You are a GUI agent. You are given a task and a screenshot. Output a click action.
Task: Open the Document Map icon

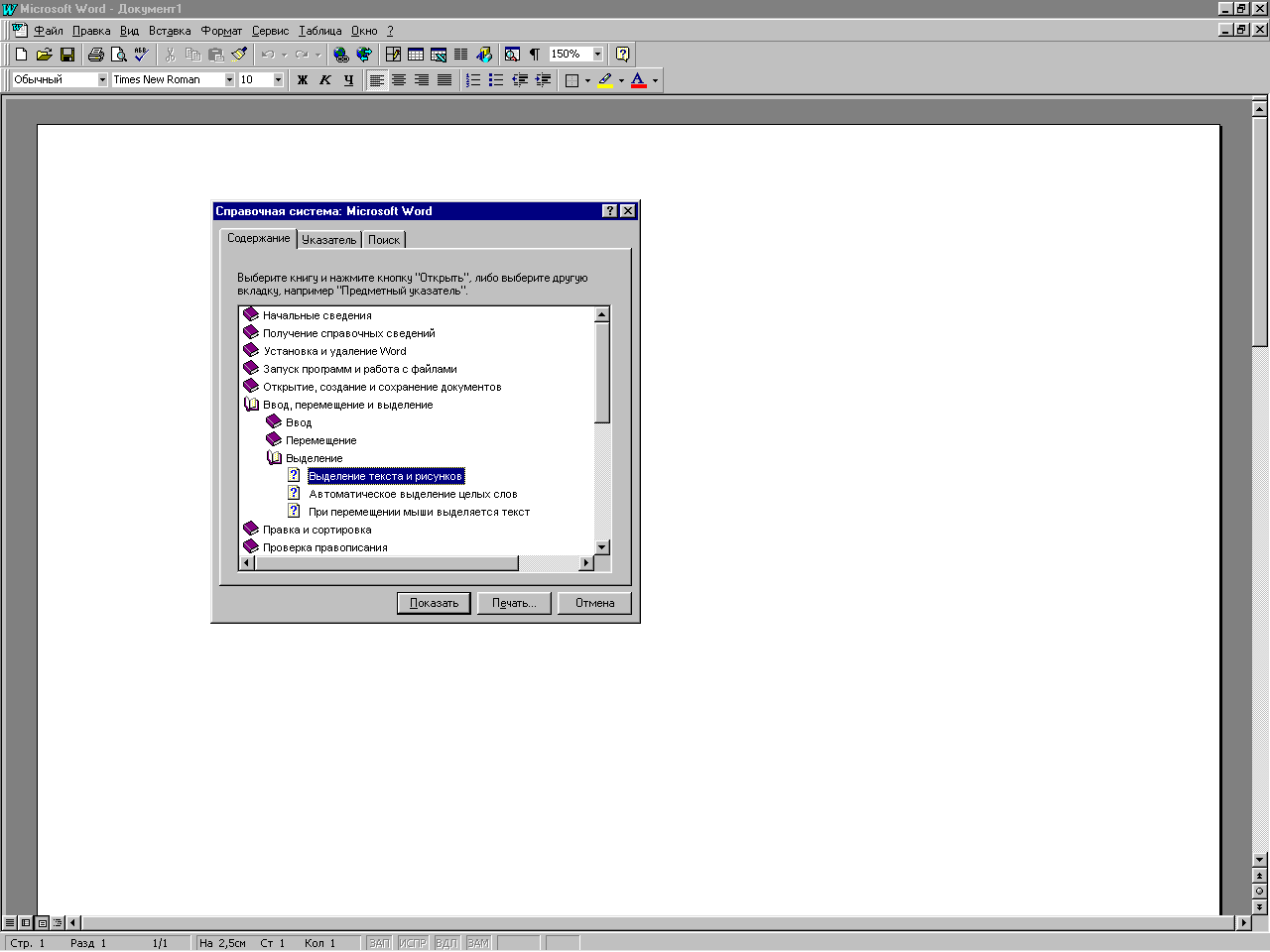(512, 55)
